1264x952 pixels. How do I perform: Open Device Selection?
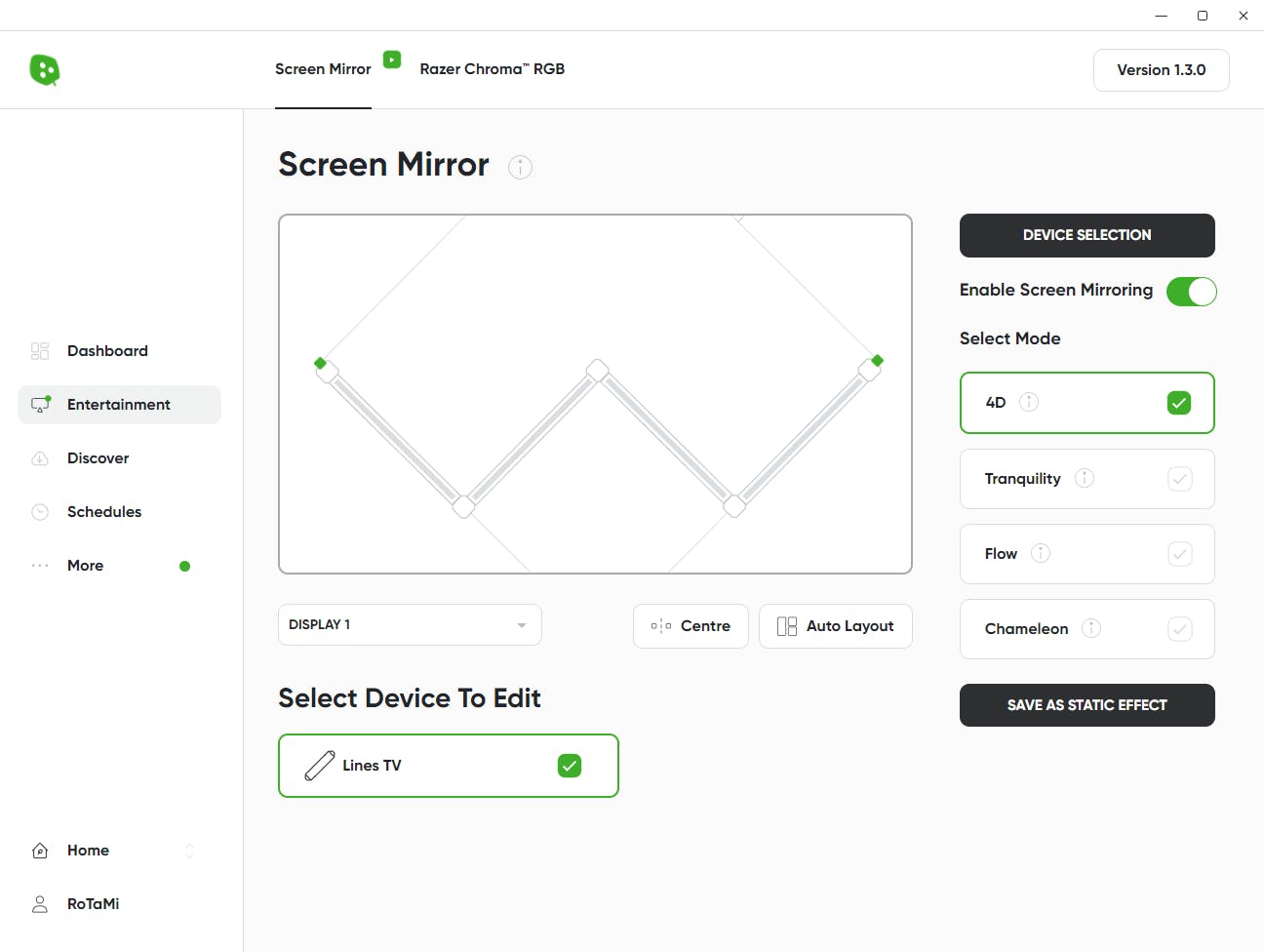coord(1086,235)
